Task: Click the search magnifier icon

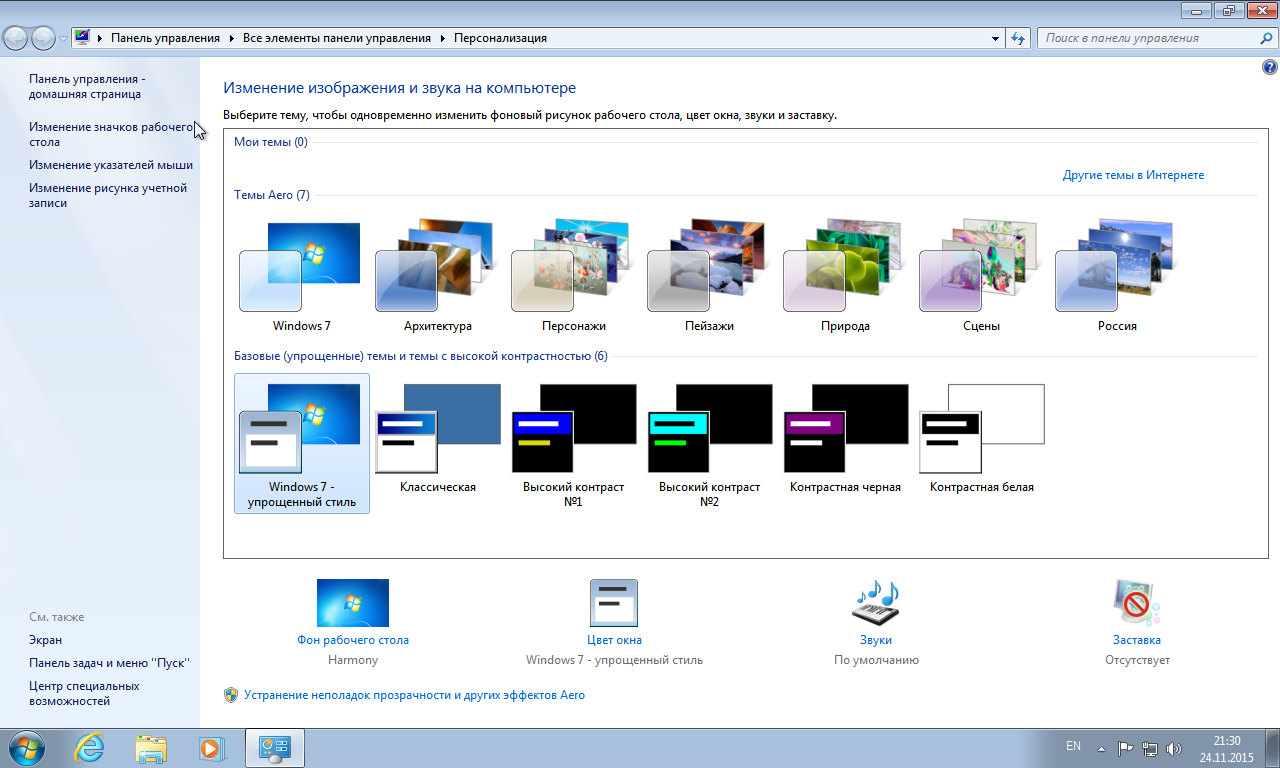Action: coord(1266,38)
